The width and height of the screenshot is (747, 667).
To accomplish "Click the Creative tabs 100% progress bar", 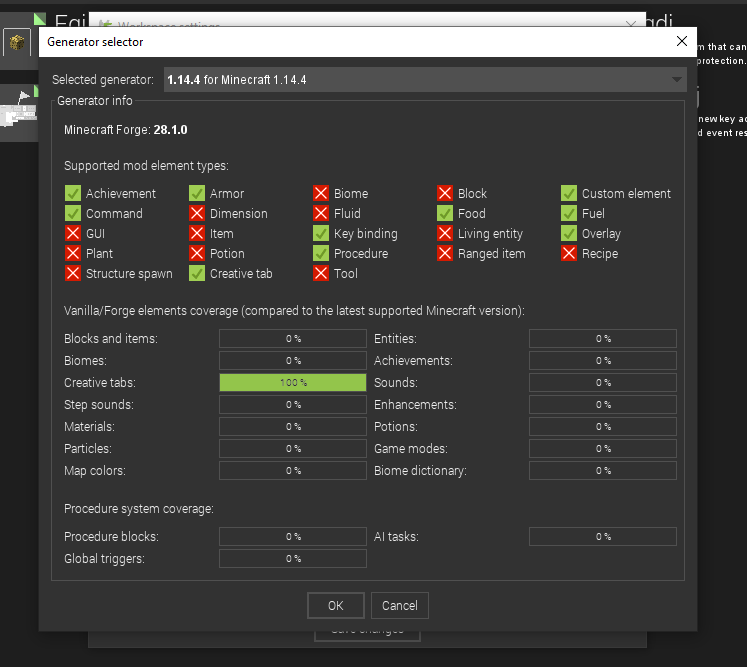I will [x=293, y=383].
